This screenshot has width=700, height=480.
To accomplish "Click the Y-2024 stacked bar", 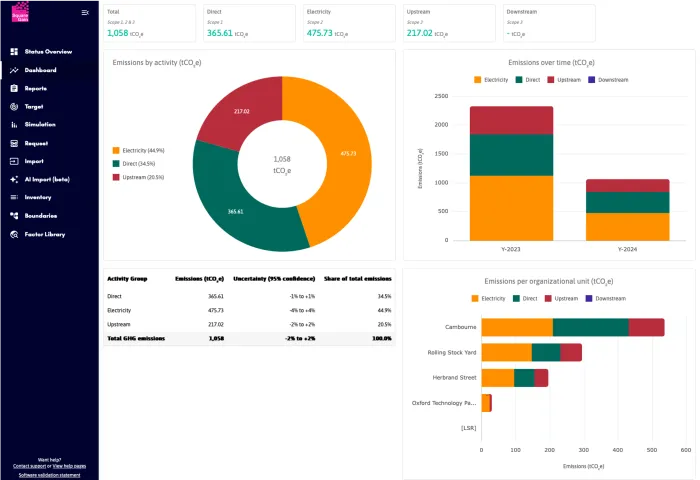I will (x=627, y=210).
